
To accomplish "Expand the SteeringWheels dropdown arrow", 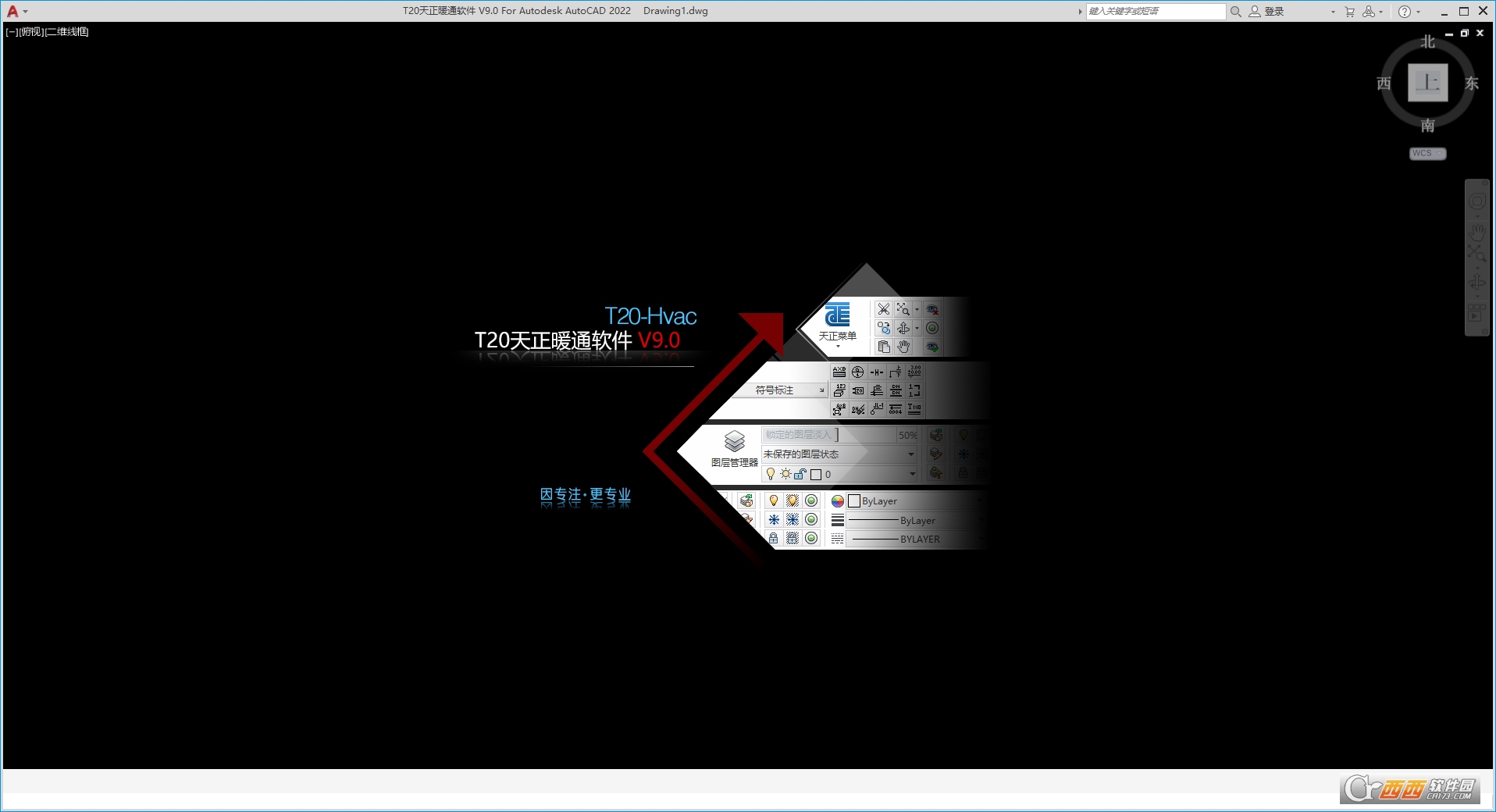I will (1477, 216).
